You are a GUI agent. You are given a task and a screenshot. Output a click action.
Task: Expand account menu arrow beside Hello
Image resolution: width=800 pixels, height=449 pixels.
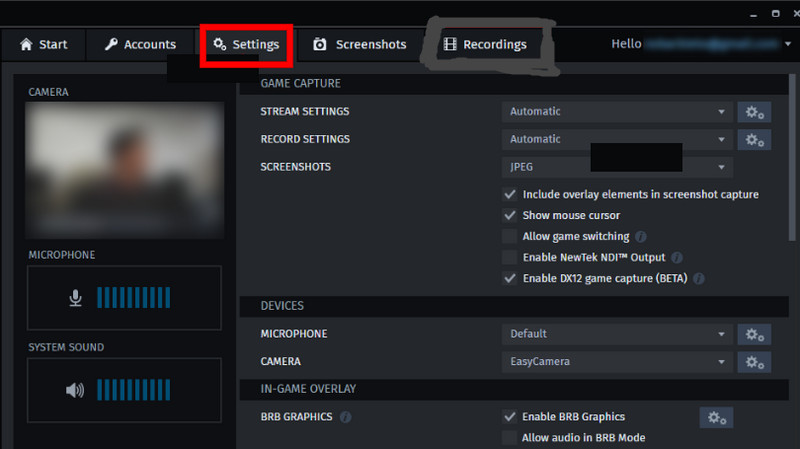(x=788, y=44)
